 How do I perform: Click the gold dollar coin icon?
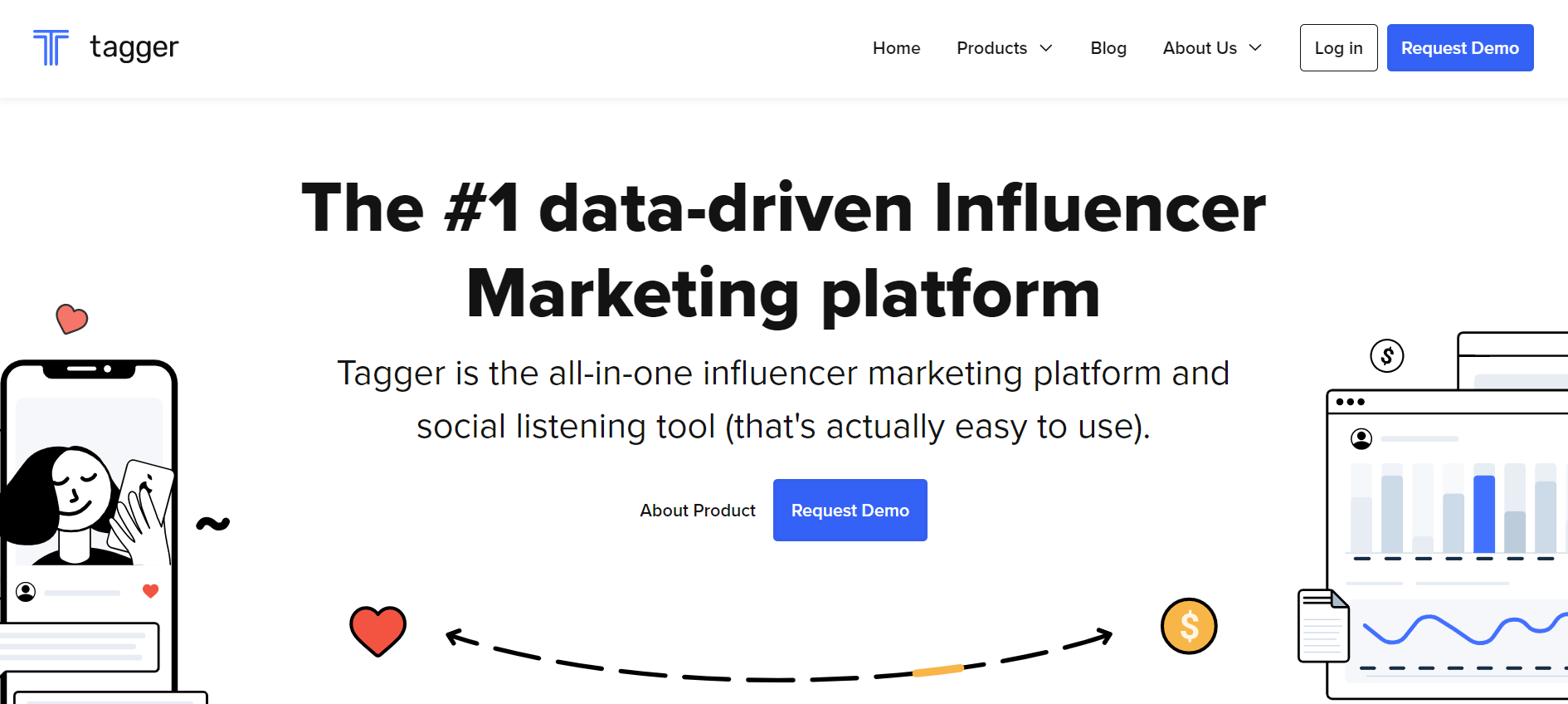1189,626
